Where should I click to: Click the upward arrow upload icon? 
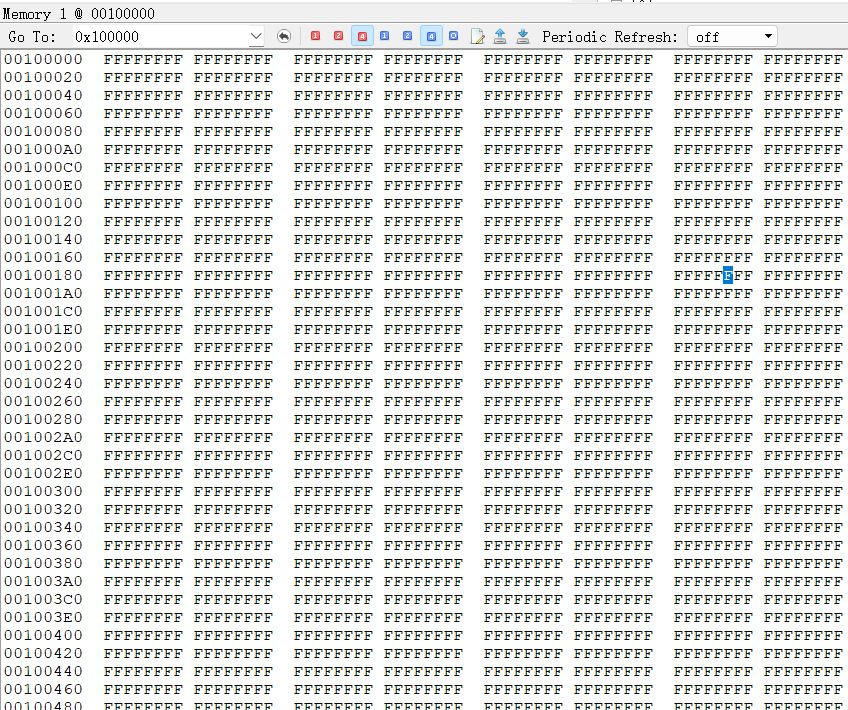pyautogui.click(x=500, y=36)
